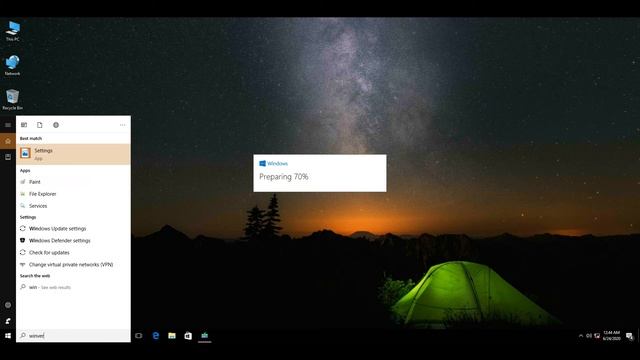This screenshot has width=640, height=360.
Task: Filter search results by Documents icon
Action: (x=40, y=125)
